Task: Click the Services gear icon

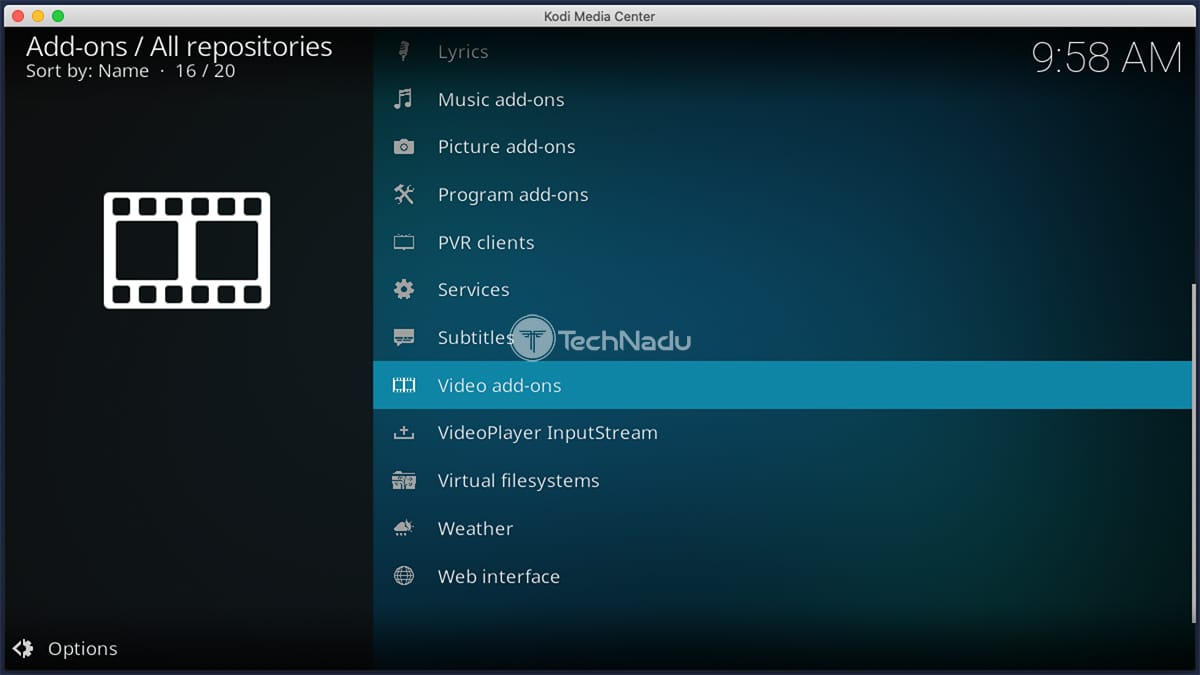Action: [x=404, y=290]
